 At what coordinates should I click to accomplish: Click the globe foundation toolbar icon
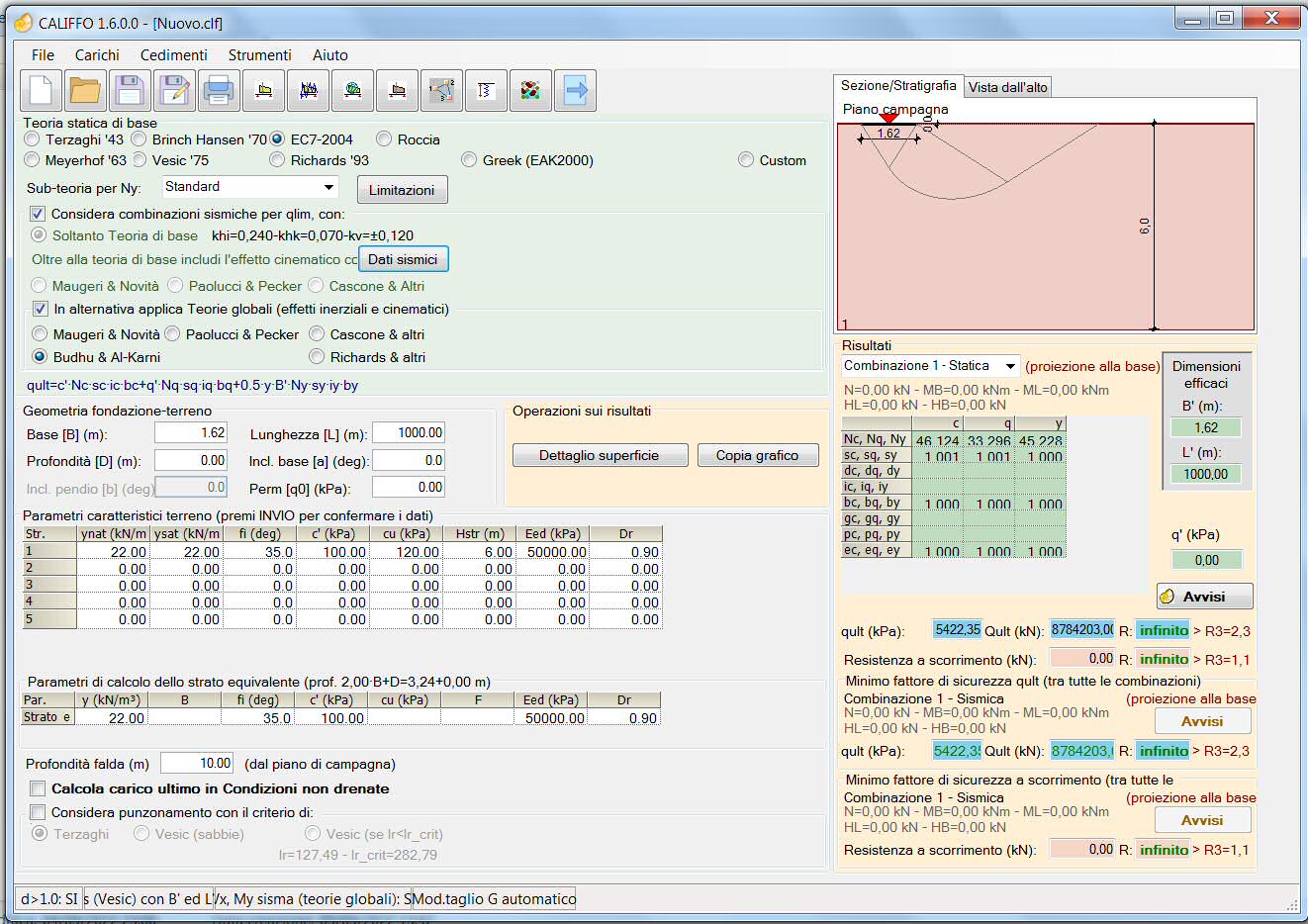(x=352, y=91)
